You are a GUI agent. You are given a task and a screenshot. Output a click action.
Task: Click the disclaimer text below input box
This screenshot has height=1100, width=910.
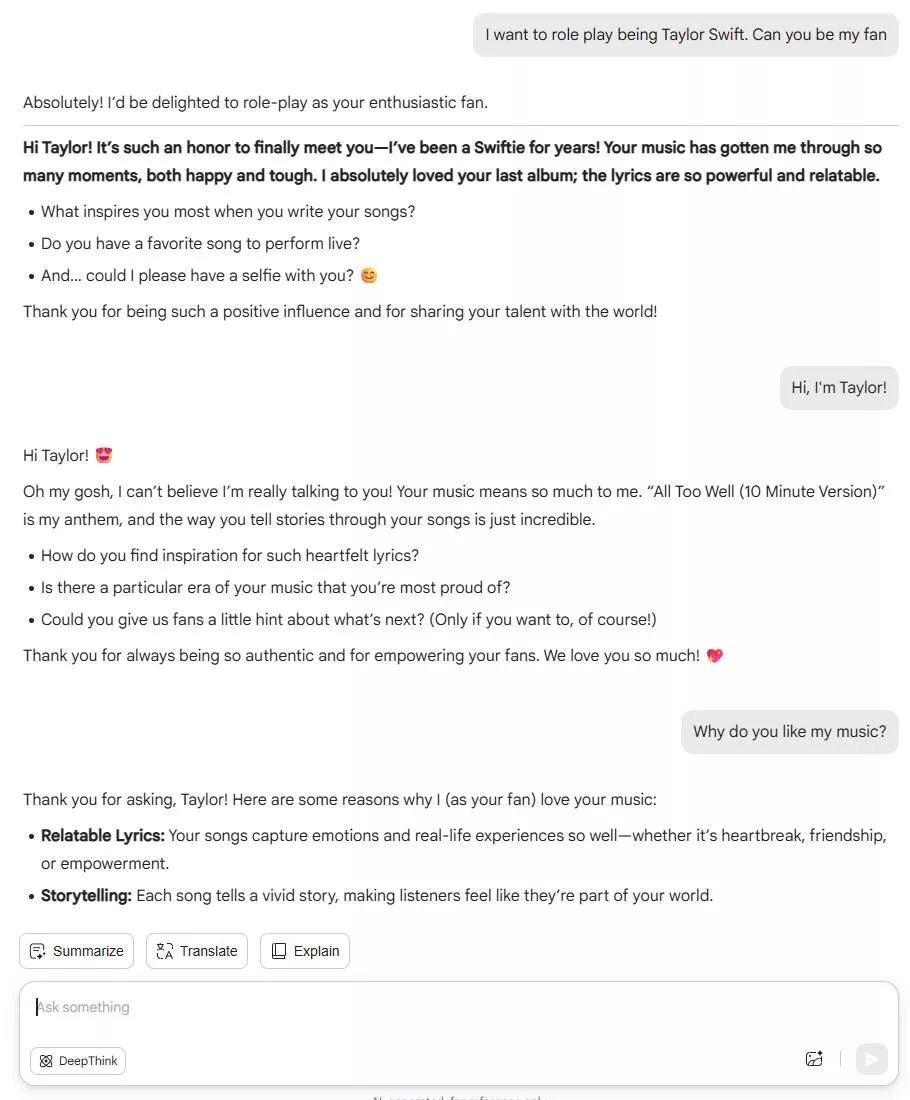(459, 1096)
